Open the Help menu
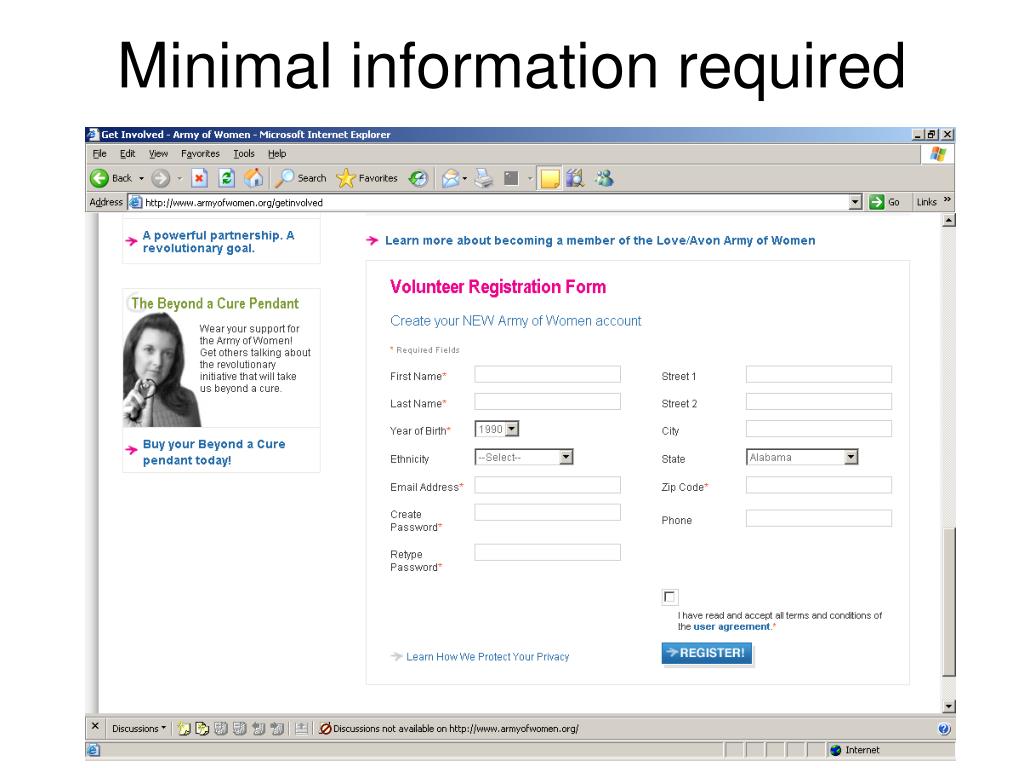1024x768 pixels. point(277,154)
